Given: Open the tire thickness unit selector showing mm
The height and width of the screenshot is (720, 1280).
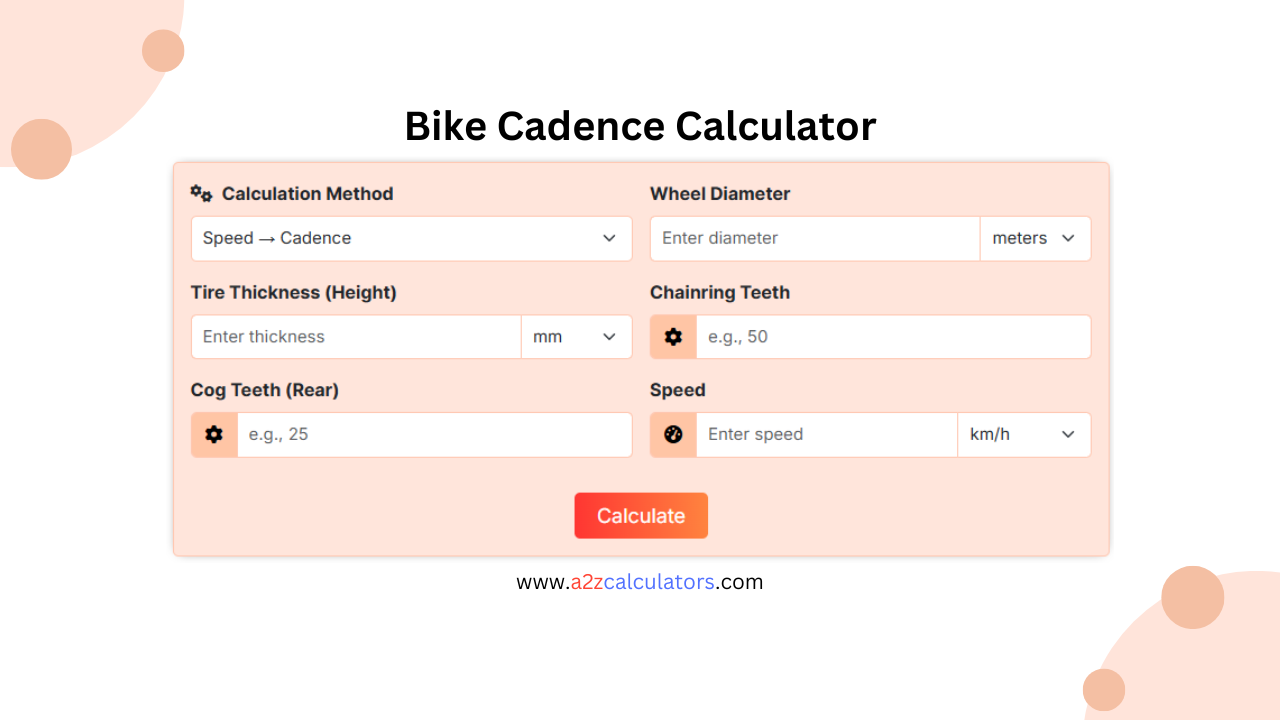Looking at the screenshot, I should 576,336.
